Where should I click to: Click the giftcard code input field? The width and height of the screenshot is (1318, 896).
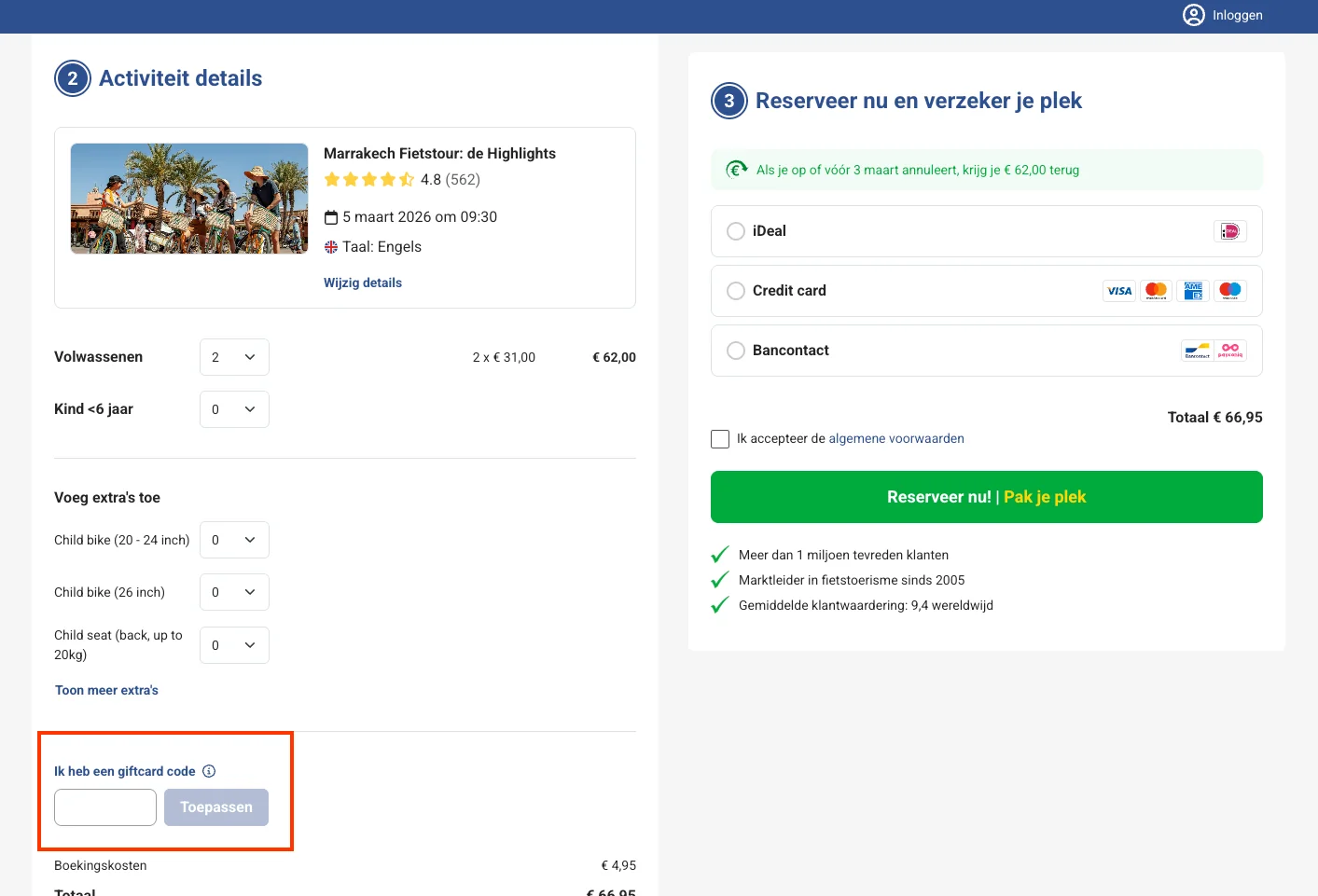tap(104, 806)
